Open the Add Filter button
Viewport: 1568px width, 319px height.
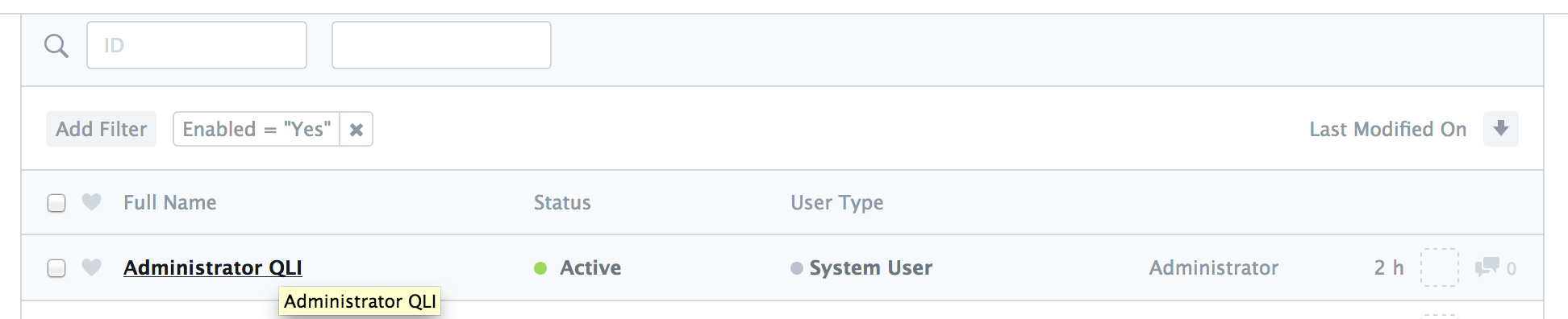(x=102, y=129)
